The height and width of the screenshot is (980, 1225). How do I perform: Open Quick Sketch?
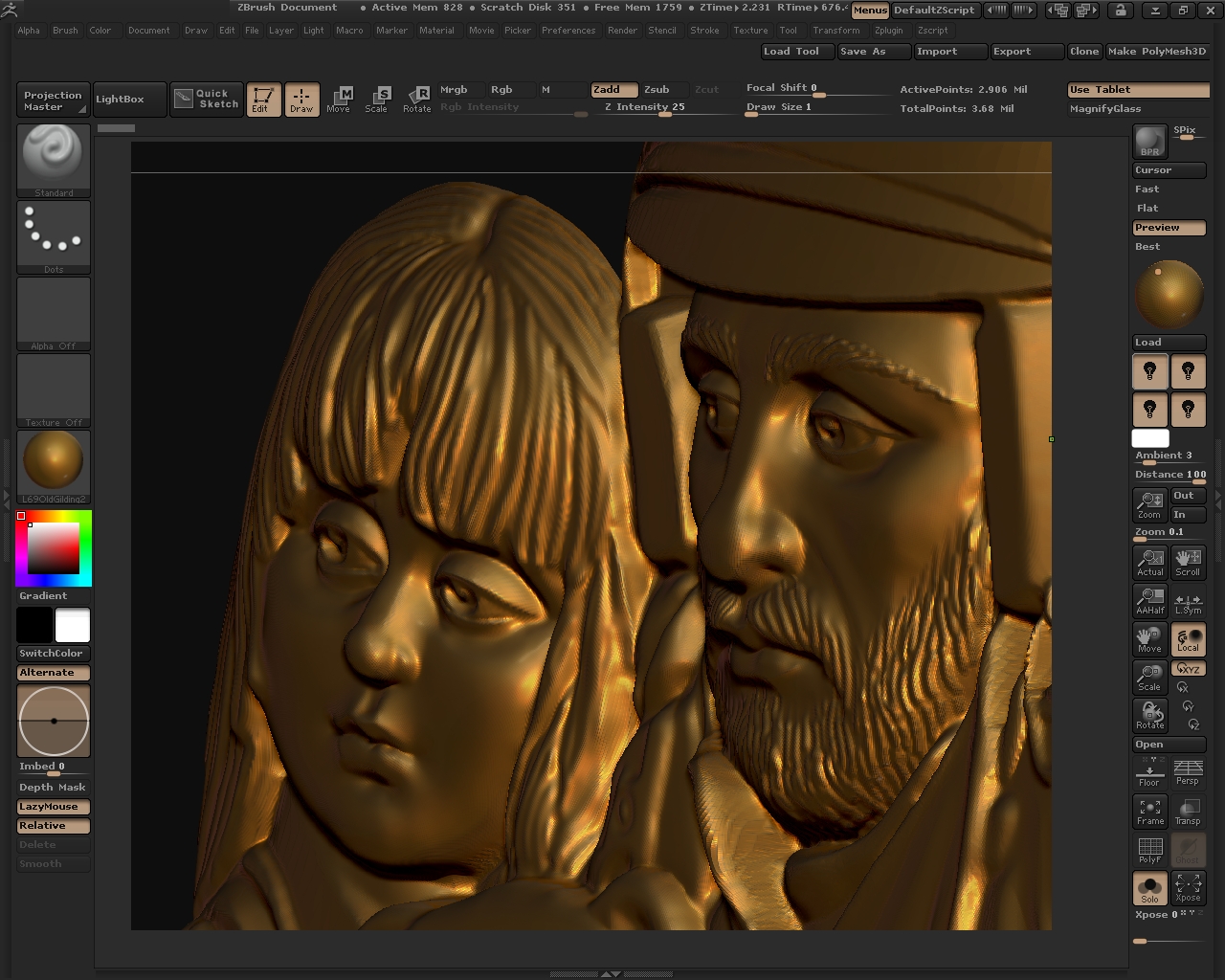tap(207, 99)
